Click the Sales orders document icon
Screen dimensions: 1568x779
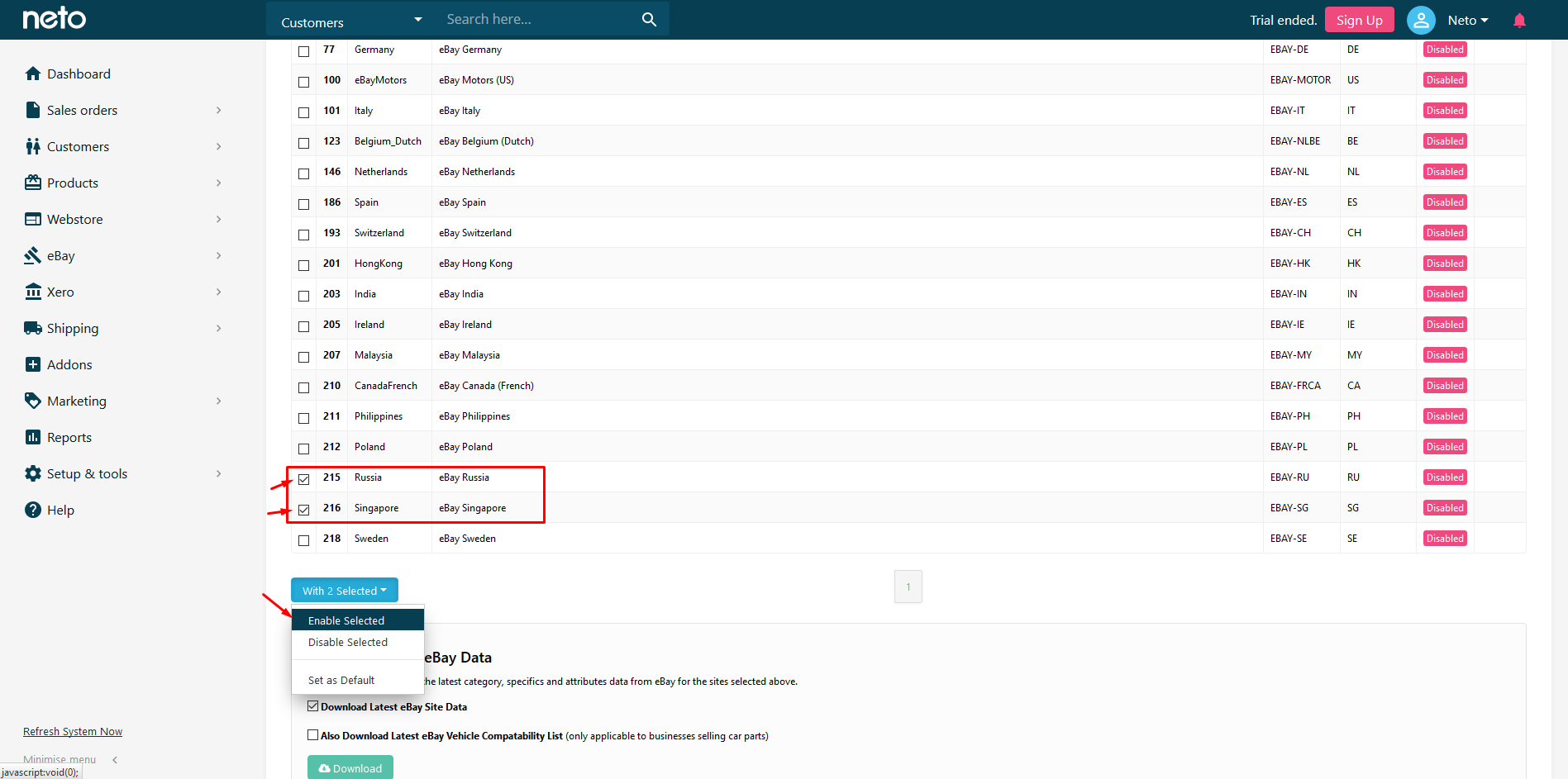pos(33,110)
